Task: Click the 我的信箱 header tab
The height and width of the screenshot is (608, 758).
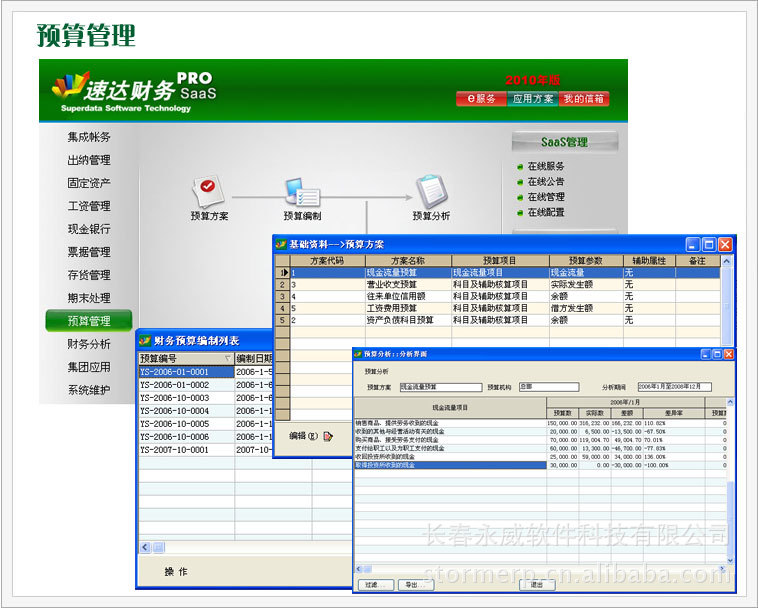Action: coord(584,99)
